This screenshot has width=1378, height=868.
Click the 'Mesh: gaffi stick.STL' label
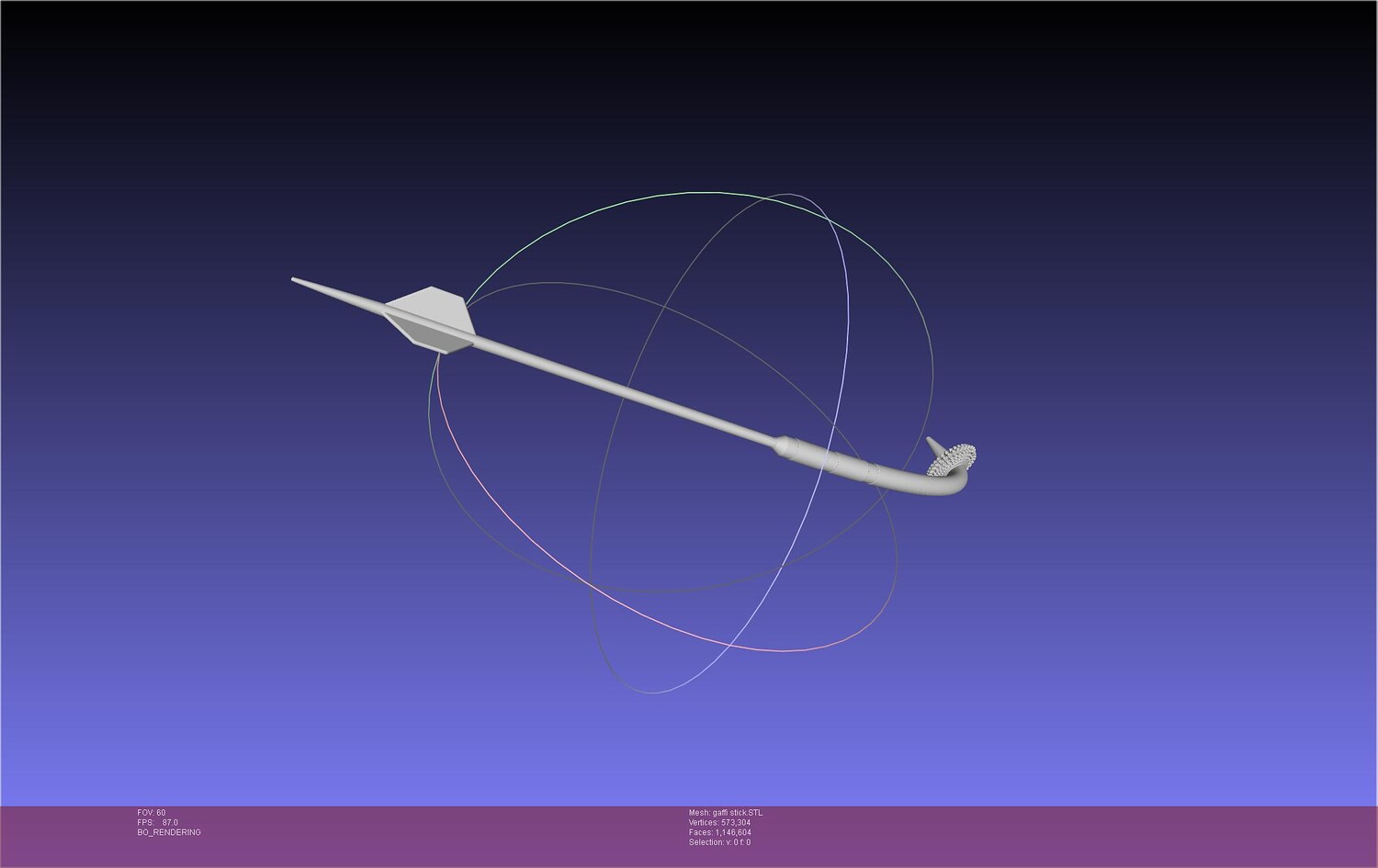pos(726,813)
